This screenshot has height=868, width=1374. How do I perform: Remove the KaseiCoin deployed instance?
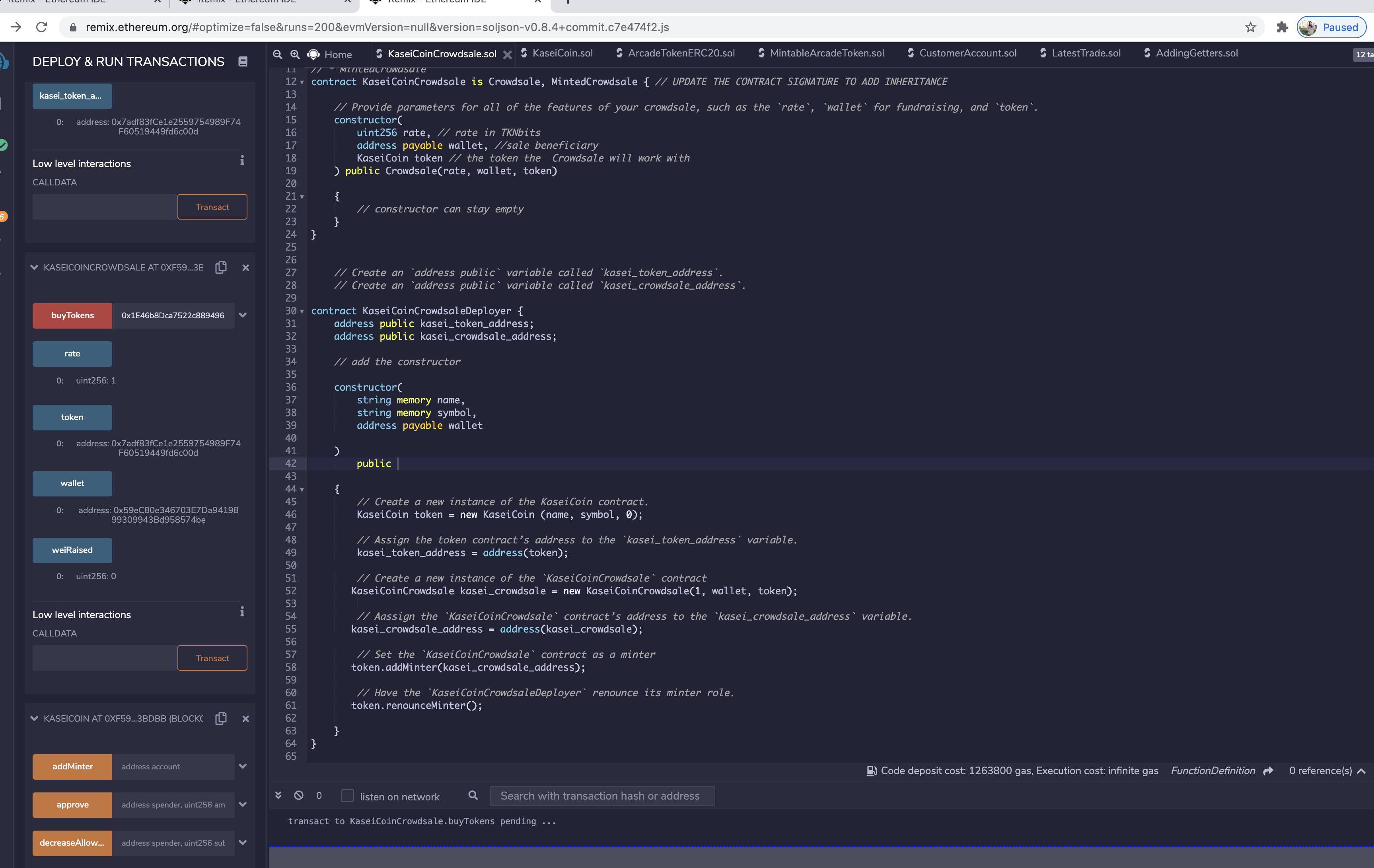245,718
